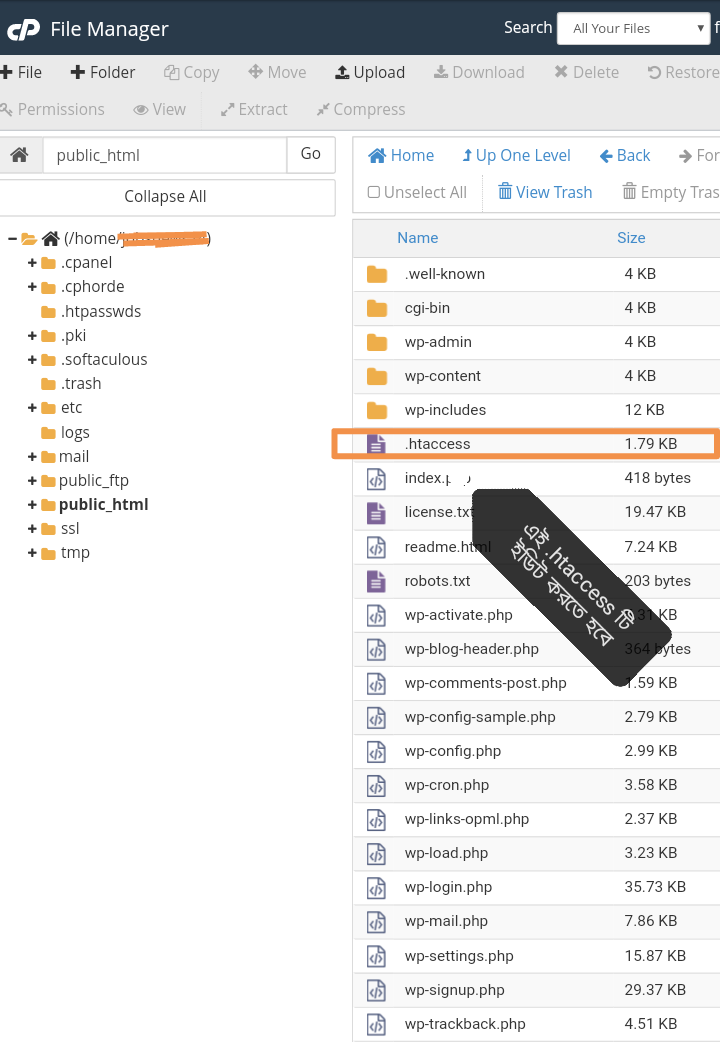Expand the .cpanel tree folder

tap(32, 263)
